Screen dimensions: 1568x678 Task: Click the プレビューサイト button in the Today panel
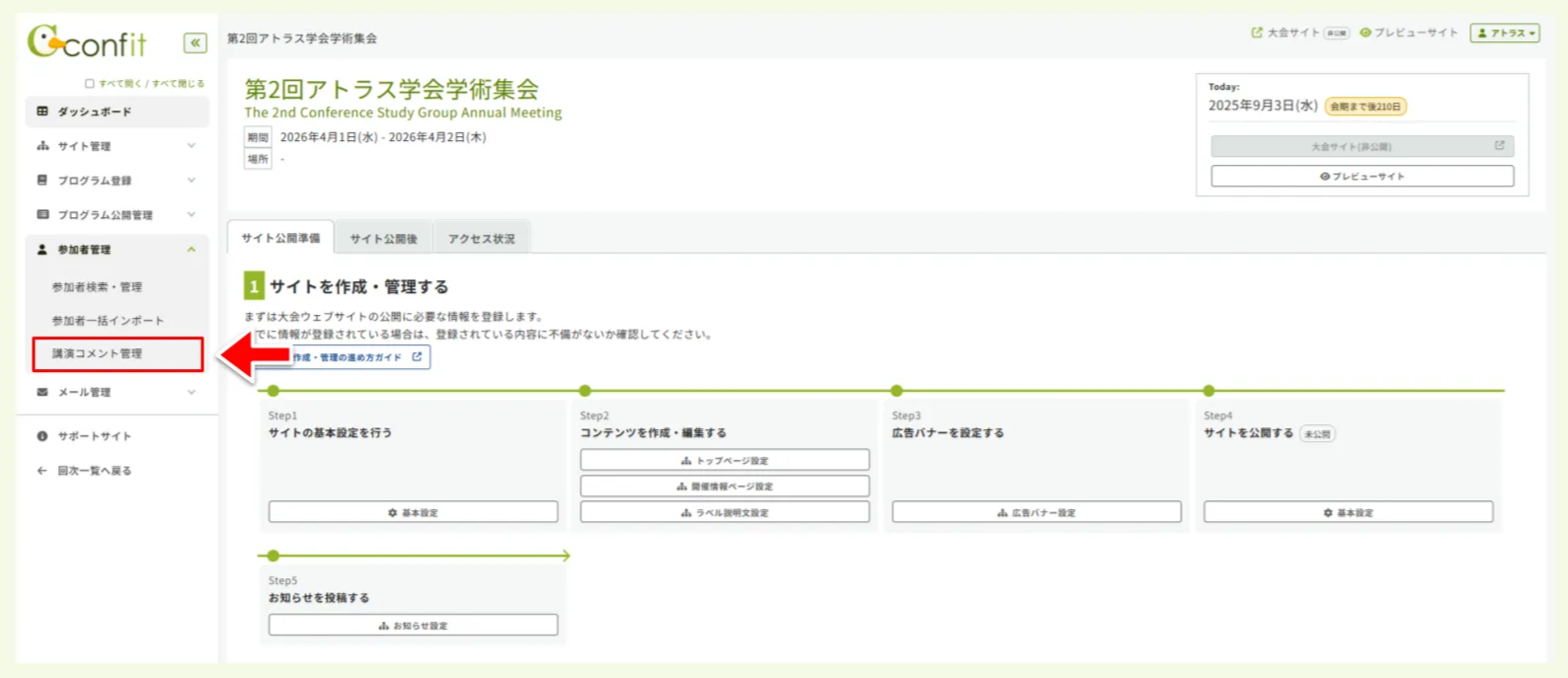coord(1362,176)
